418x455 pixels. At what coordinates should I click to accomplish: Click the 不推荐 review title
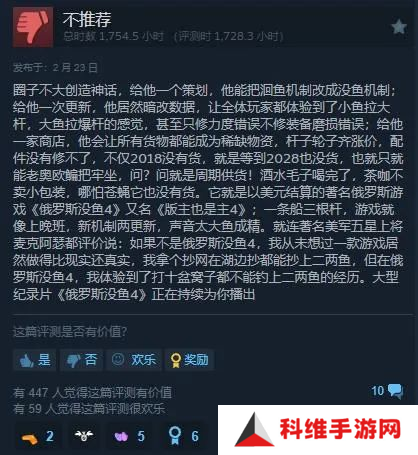[87, 19]
